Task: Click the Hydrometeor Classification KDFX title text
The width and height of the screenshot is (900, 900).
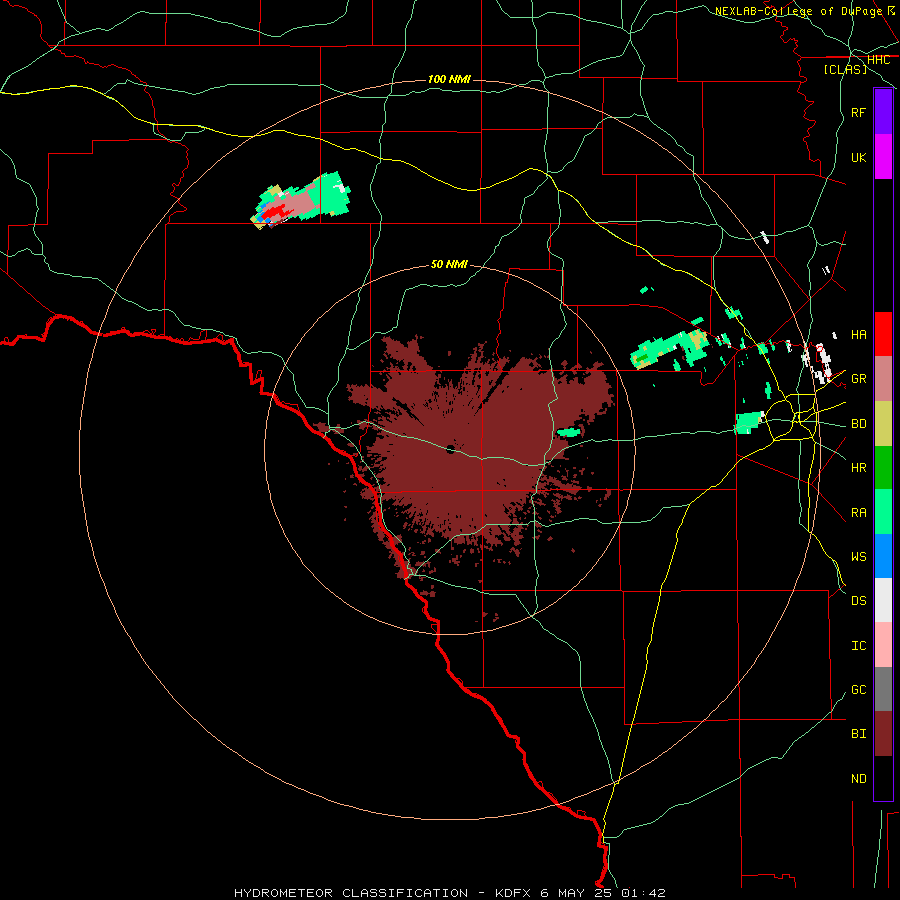Action: point(449,893)
